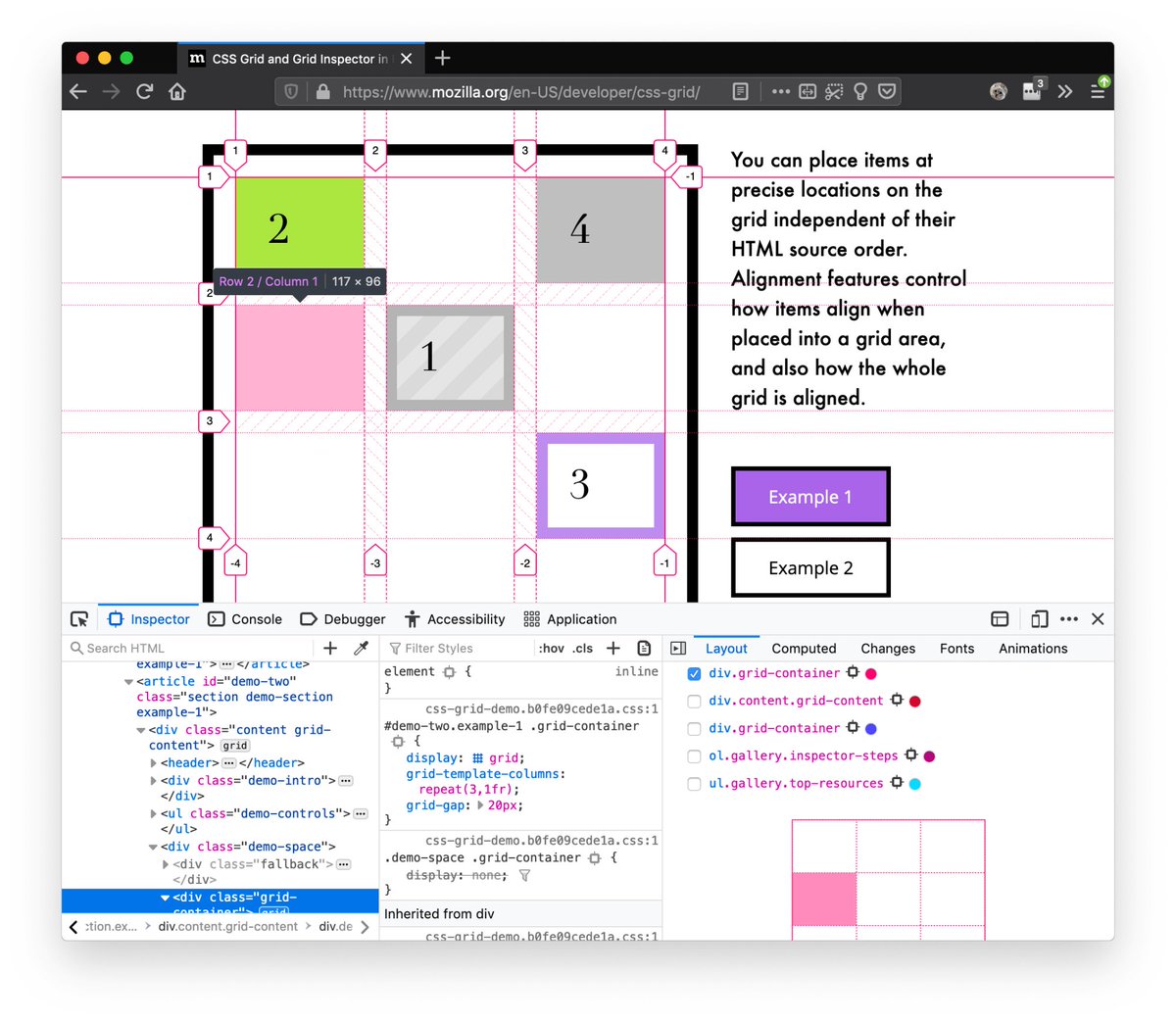Image resolution: width=1176 pixels, height=1022 pixels.
Task: Change the red div.content.grid-content color swatch
Action: point(915,701)
